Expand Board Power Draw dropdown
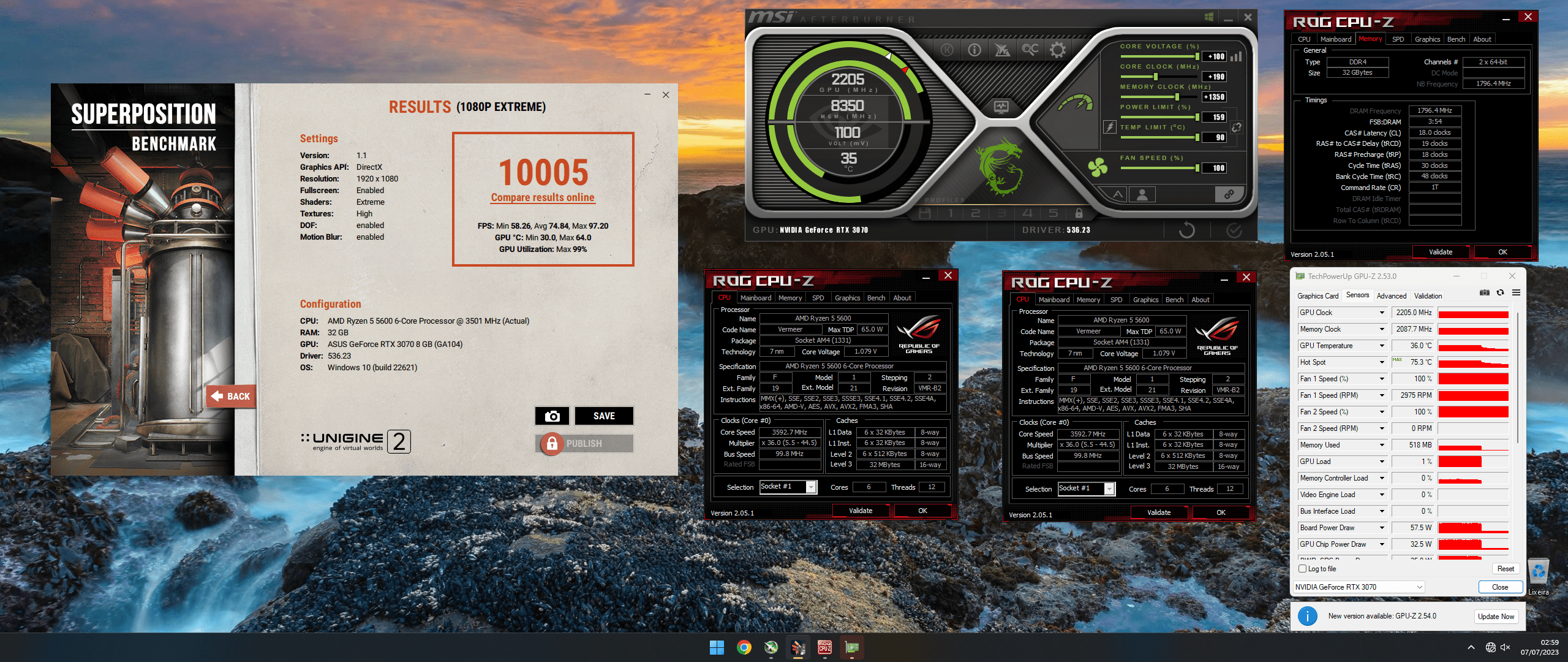 (1382, 528)
